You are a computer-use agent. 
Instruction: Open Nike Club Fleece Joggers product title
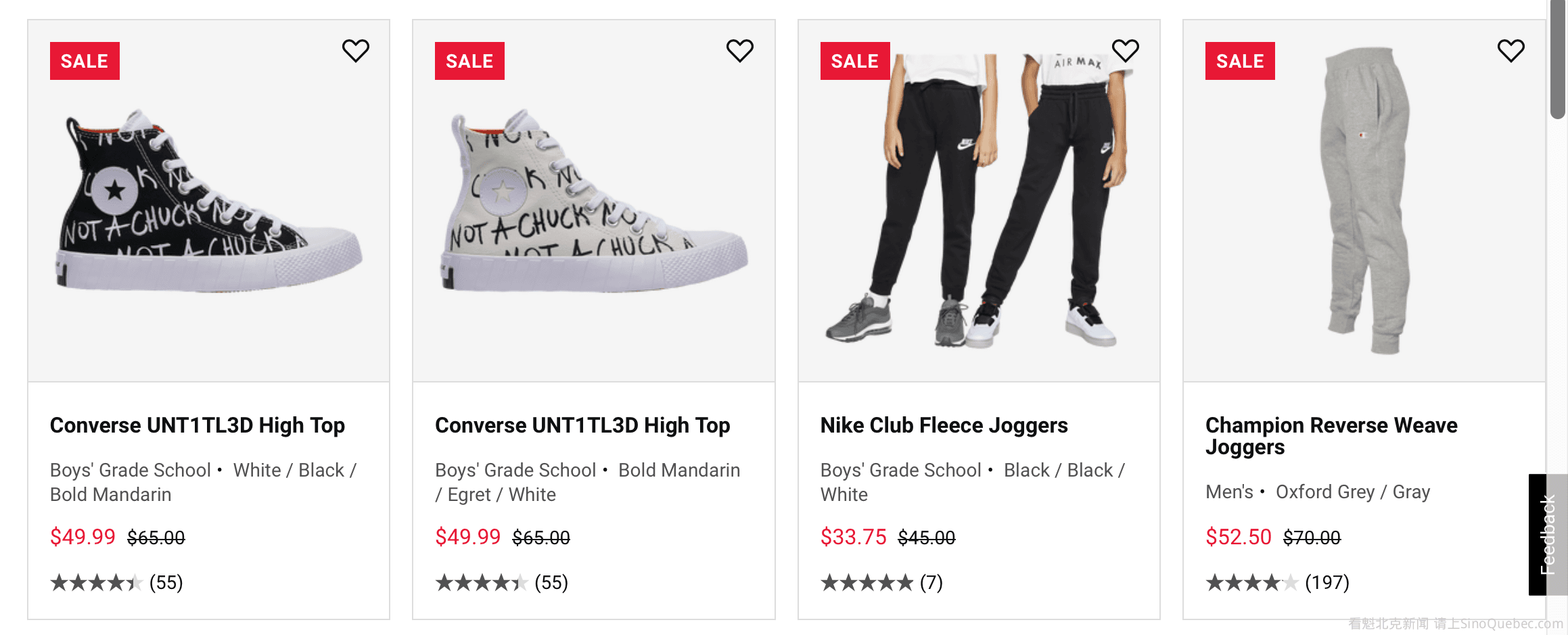[944, 425]
